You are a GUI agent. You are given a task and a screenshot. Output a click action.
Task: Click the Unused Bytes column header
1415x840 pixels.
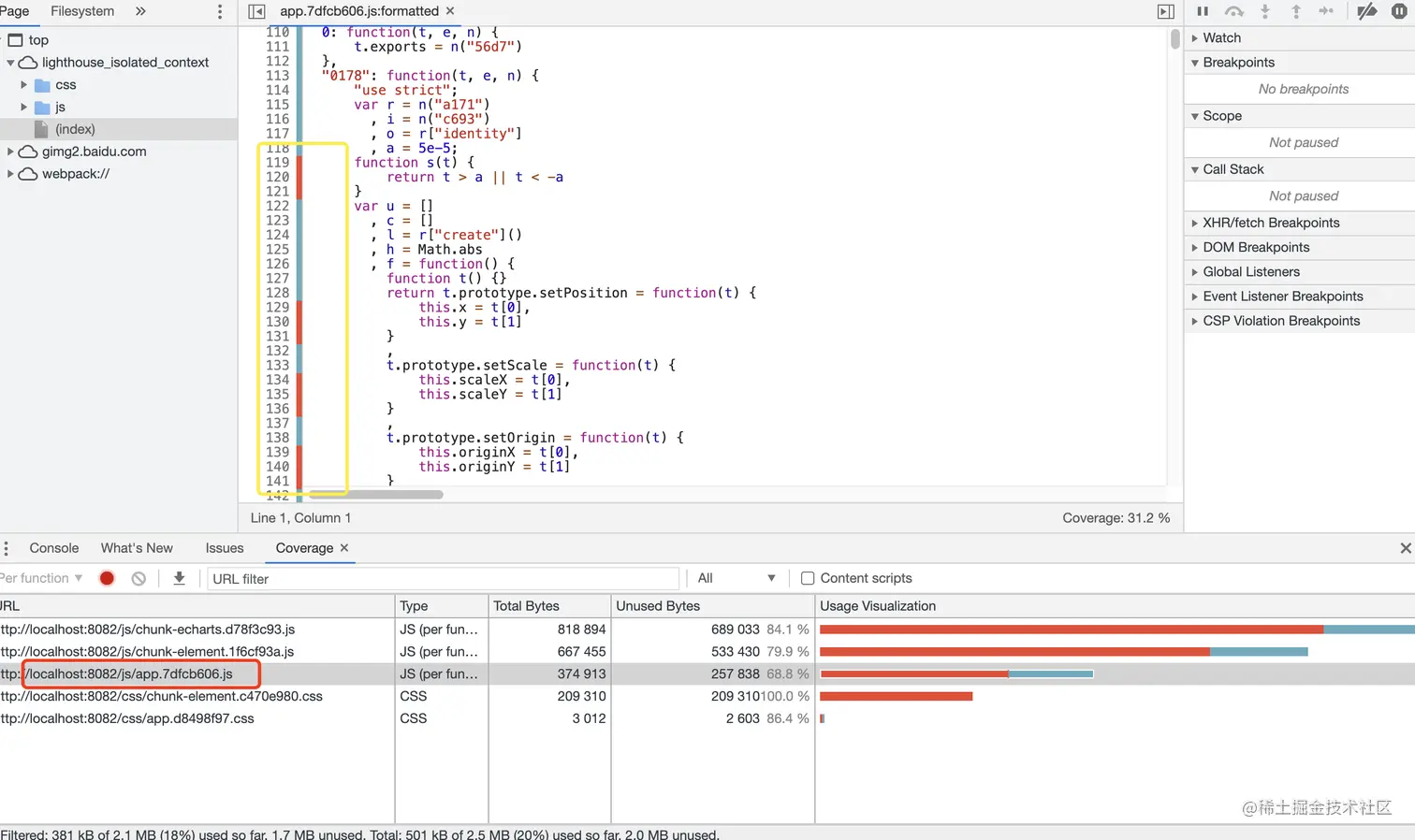(x=712, y=606)
